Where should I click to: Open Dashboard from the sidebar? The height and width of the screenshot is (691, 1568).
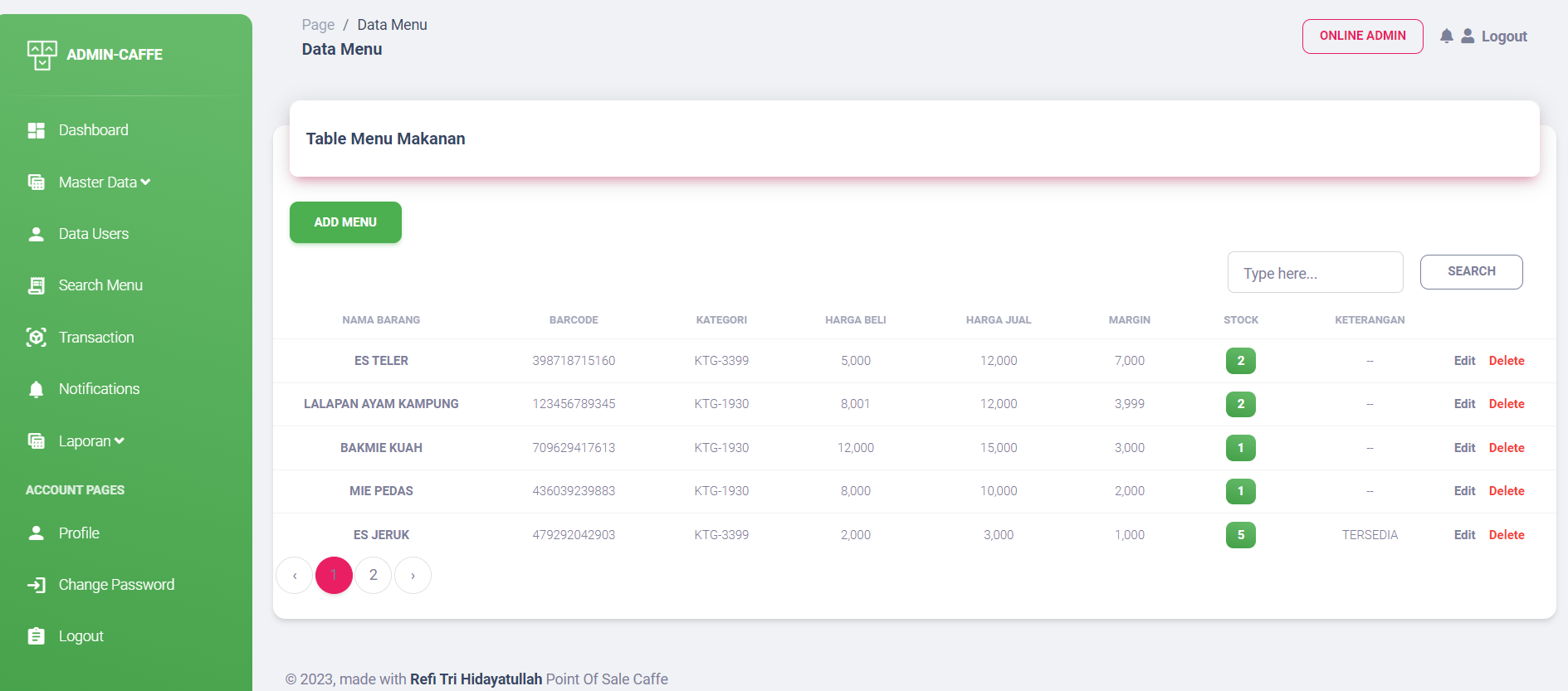click(94, 130)
